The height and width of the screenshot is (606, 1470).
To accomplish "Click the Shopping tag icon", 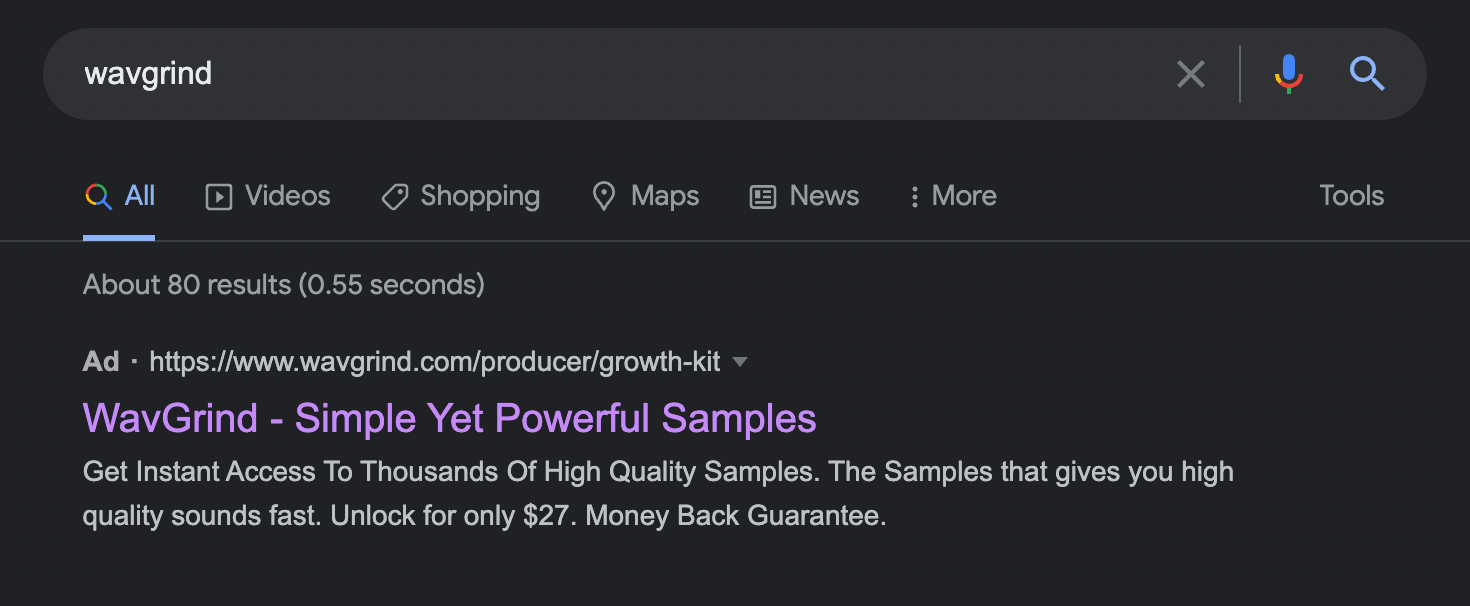I will pyautogui.click(x=394, y=196).
